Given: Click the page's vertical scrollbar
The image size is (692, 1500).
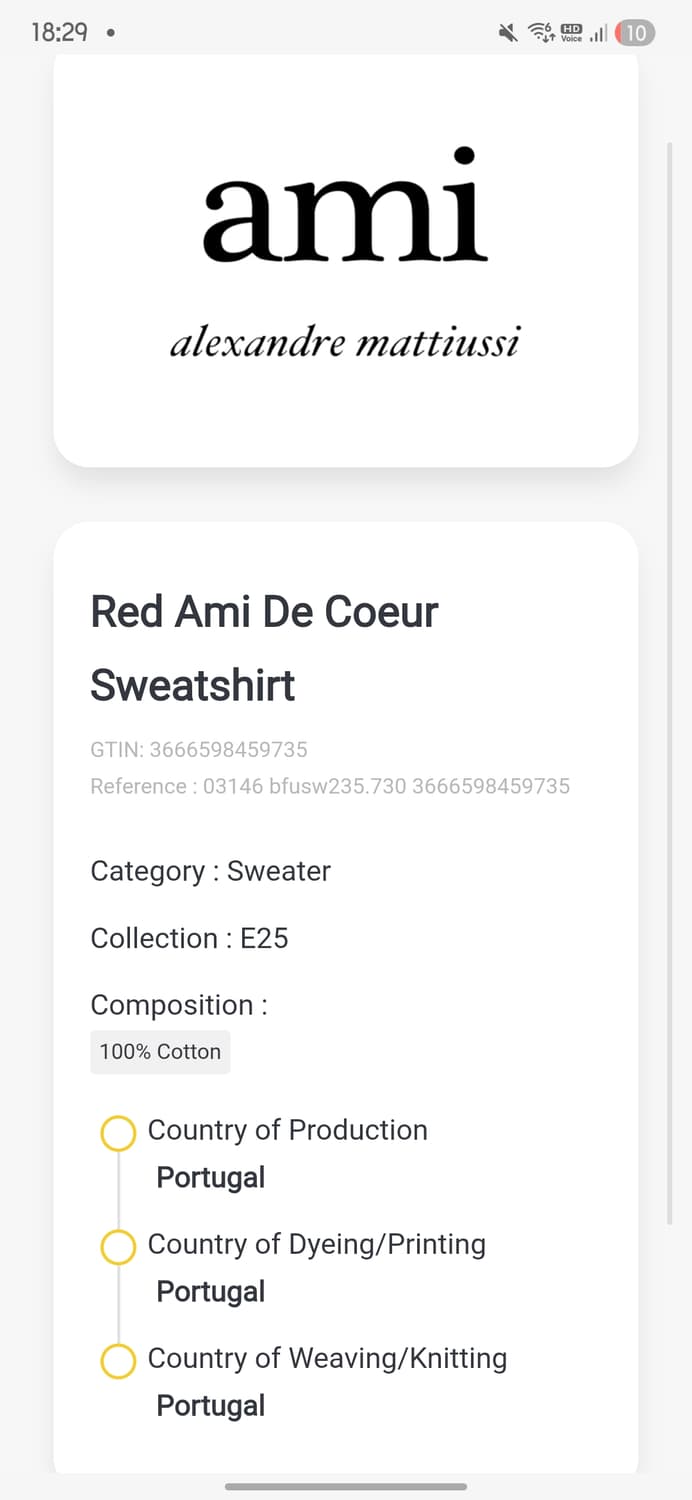Looking at the screenshot, I should tap(670, 680).
